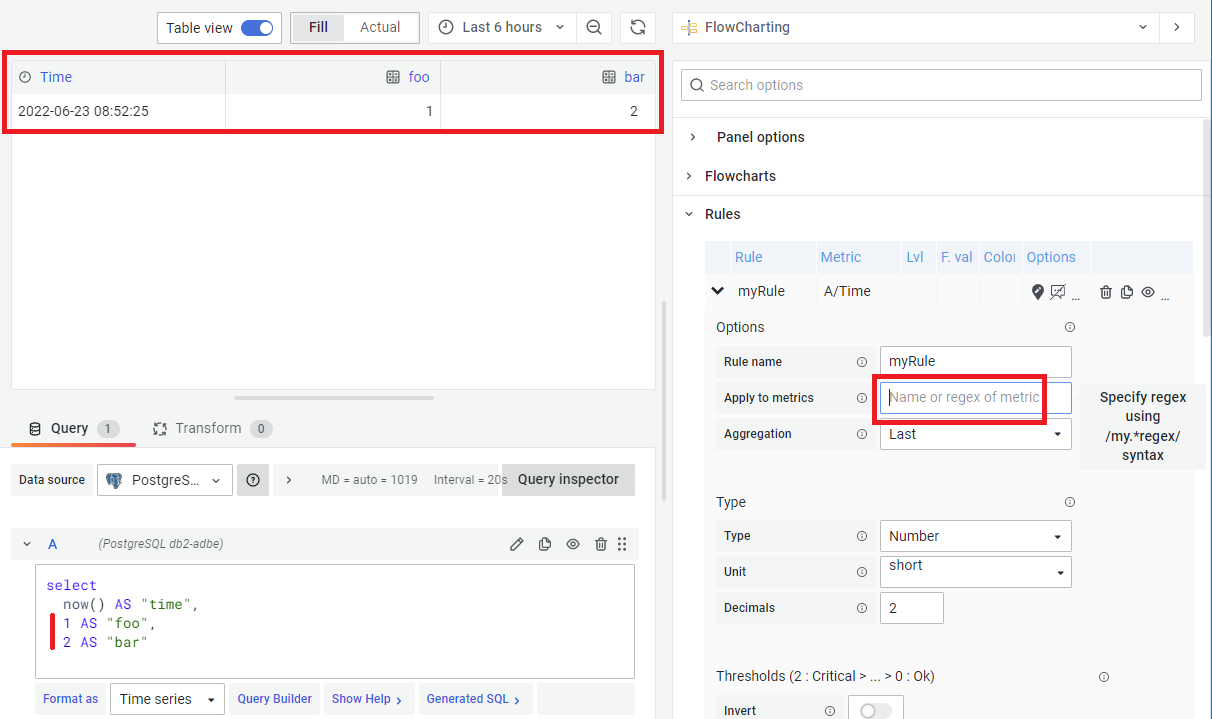Screen dimensions: 1212x719
Task: Open the Aggregation dropdown showing Last
Action: 975,434
